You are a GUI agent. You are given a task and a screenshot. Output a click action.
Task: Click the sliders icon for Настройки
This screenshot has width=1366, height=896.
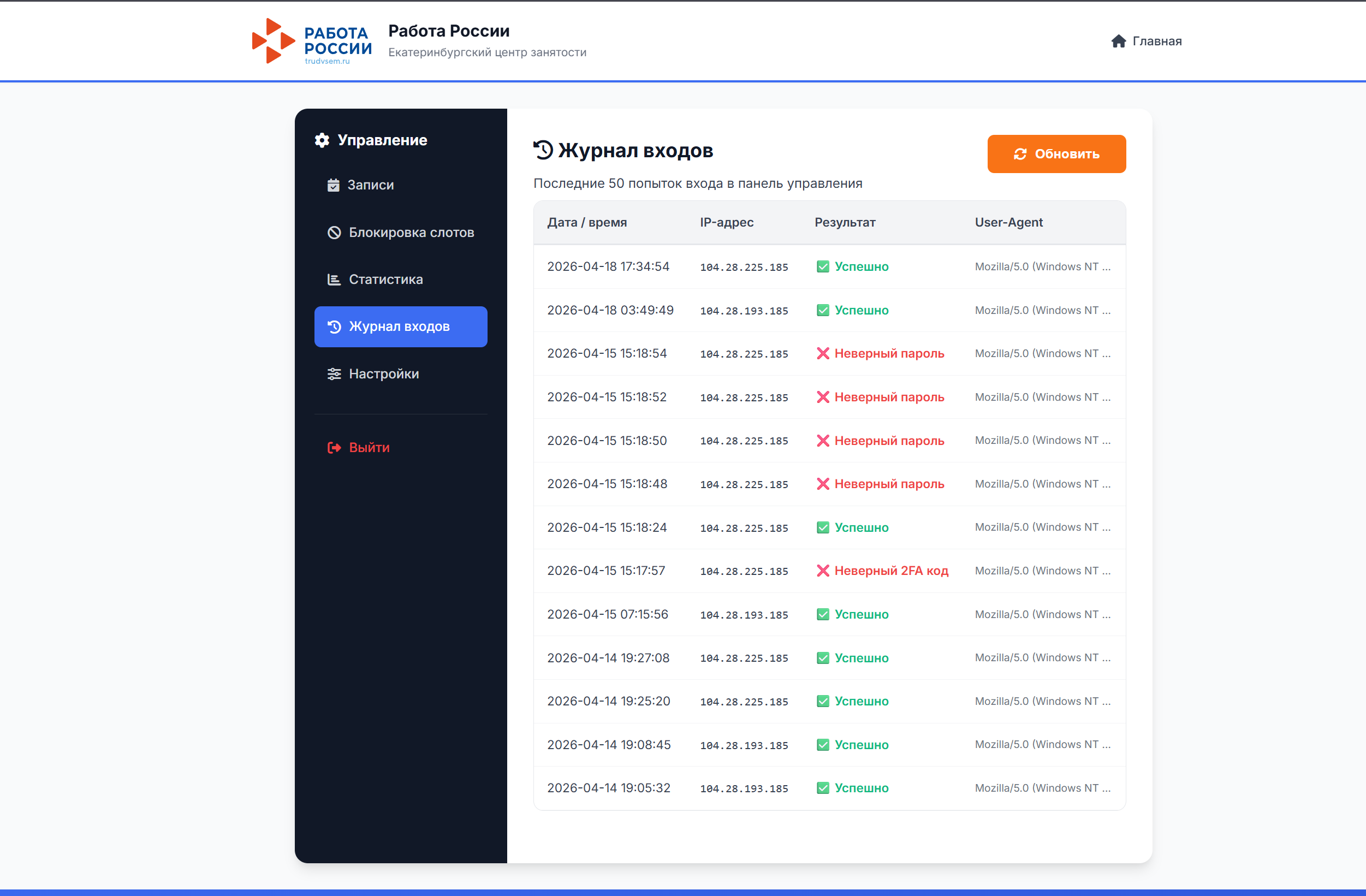pyautogui.click(x=334, y=374)
